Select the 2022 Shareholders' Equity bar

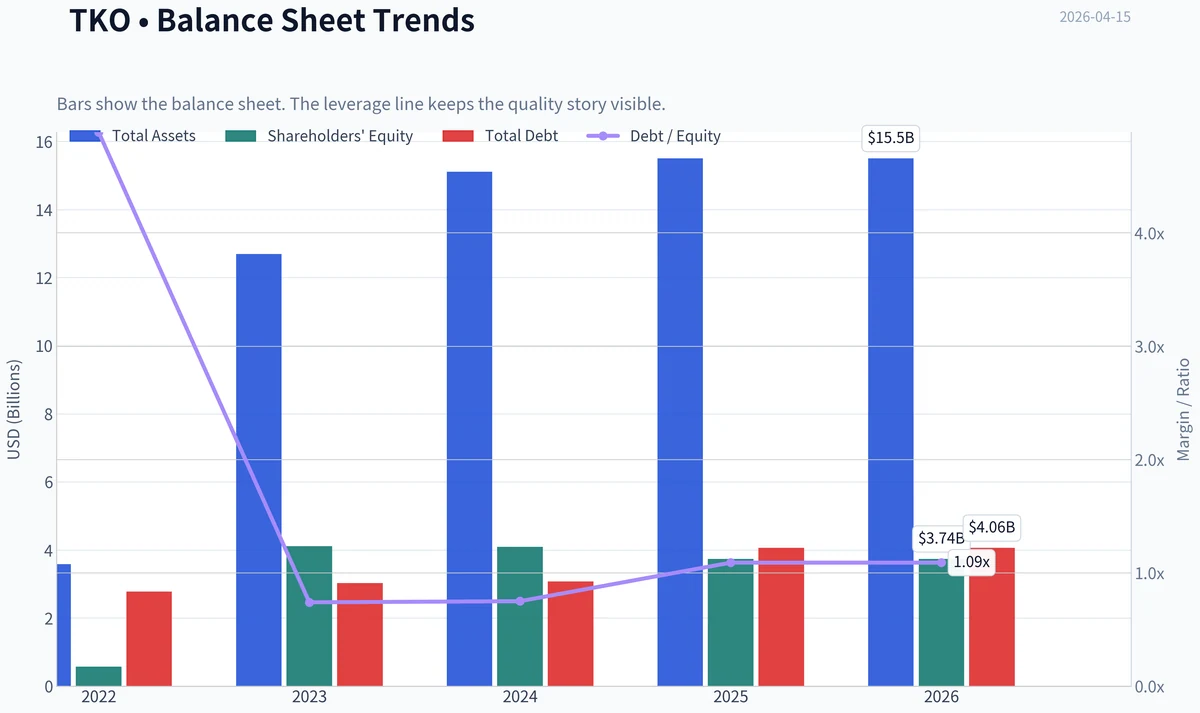point(98,676)
